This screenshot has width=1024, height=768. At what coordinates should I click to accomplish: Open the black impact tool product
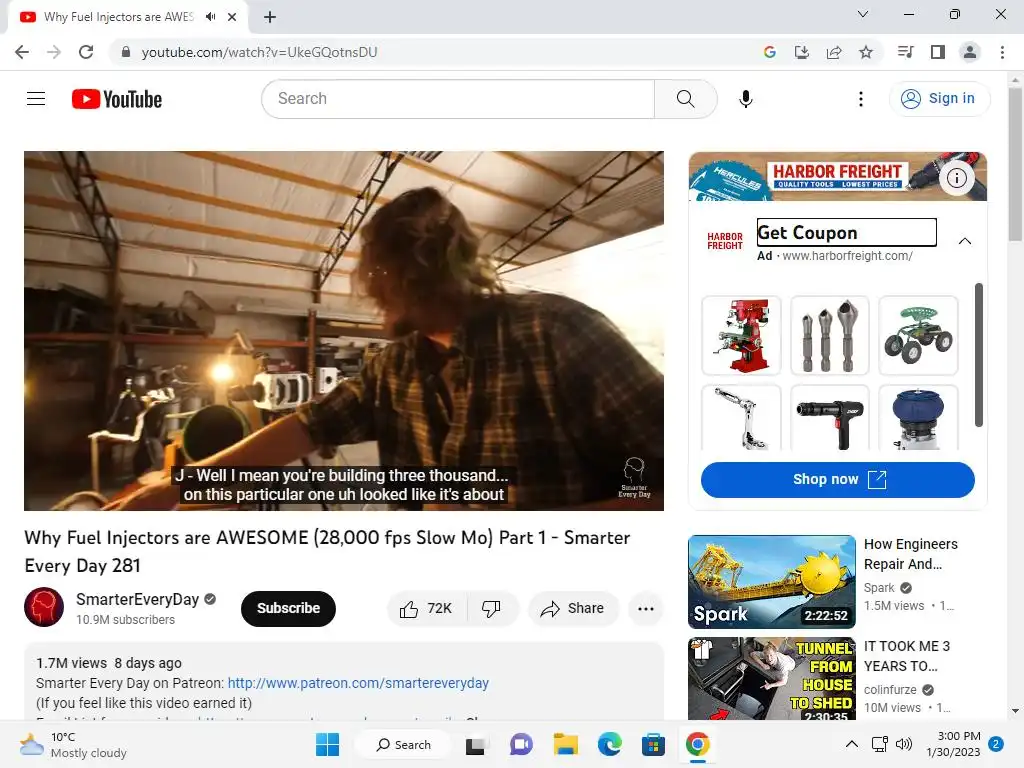[829, 417]
